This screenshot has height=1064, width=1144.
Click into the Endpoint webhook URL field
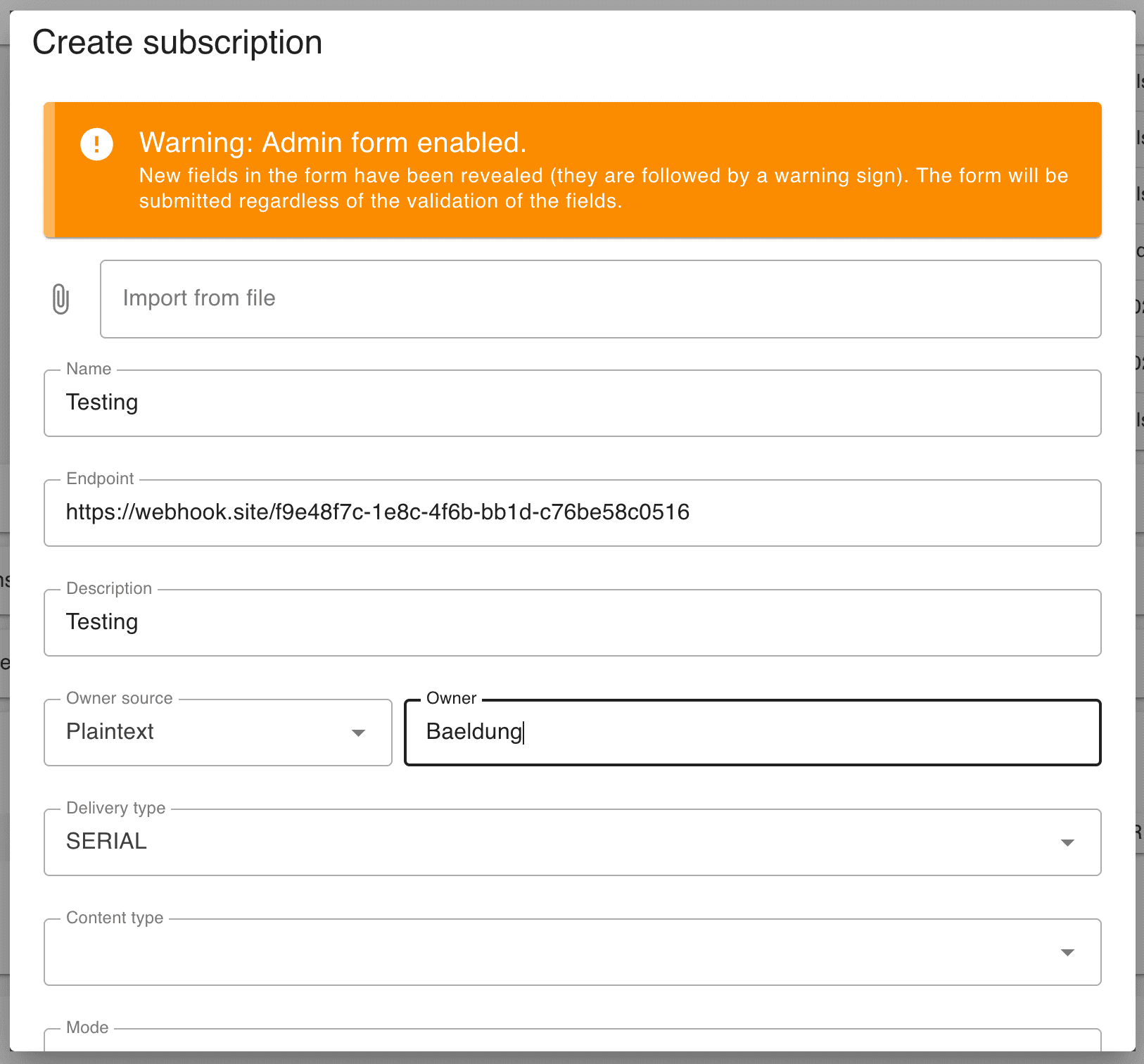tap(572, 513)
